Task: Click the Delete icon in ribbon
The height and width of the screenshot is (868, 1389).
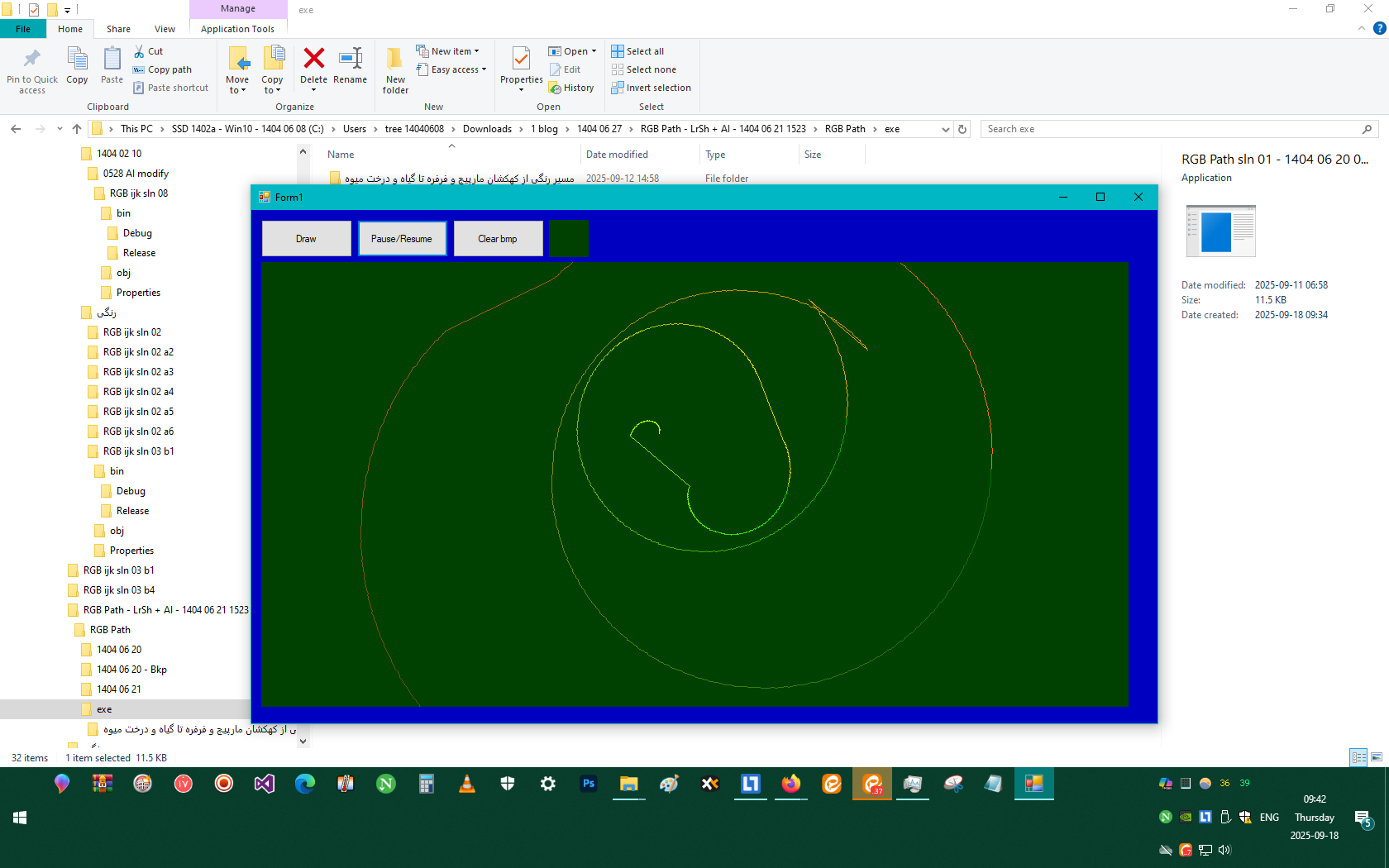Action: 313,59
